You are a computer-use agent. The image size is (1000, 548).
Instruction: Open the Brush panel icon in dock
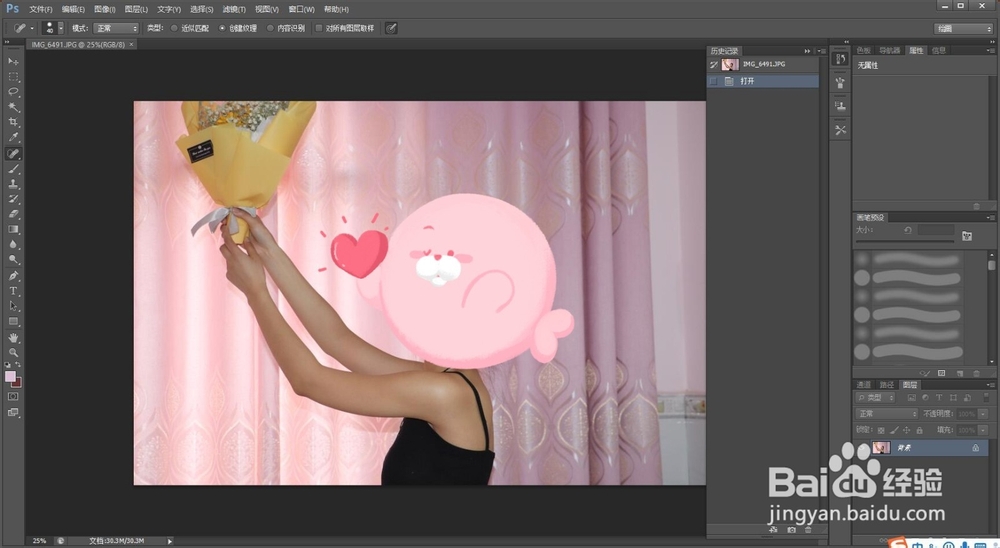coord(841,83)
